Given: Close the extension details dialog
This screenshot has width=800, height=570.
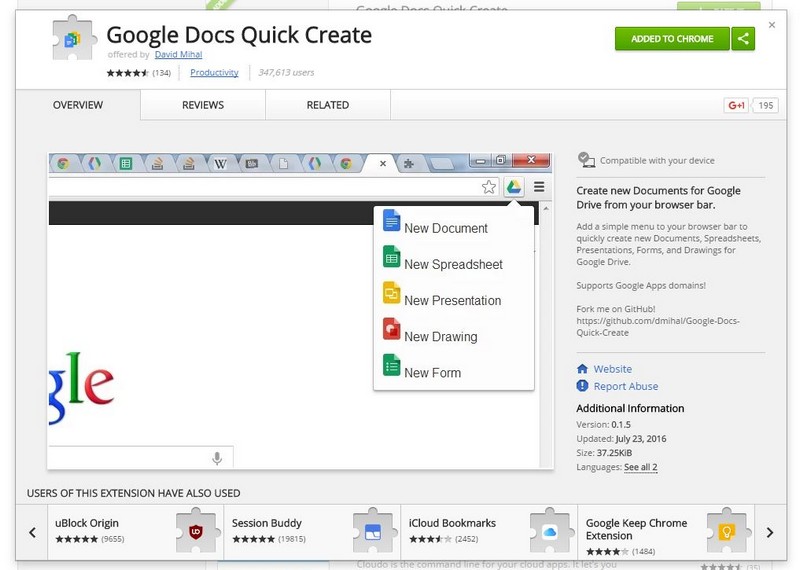Looking at the screenshot, I should [x=772, y=24].
